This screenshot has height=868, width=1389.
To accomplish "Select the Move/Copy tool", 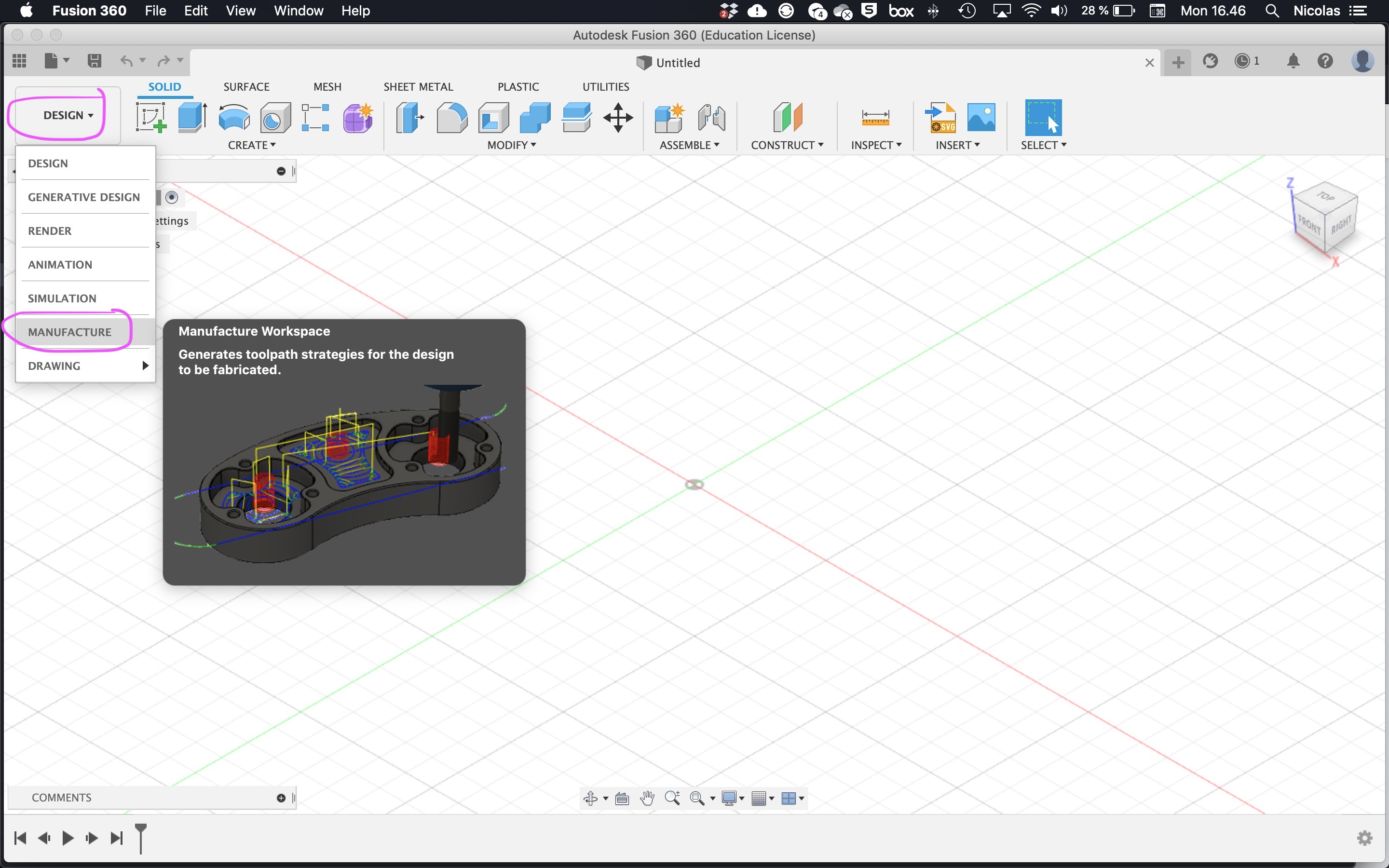I will [x=618, y=118].
